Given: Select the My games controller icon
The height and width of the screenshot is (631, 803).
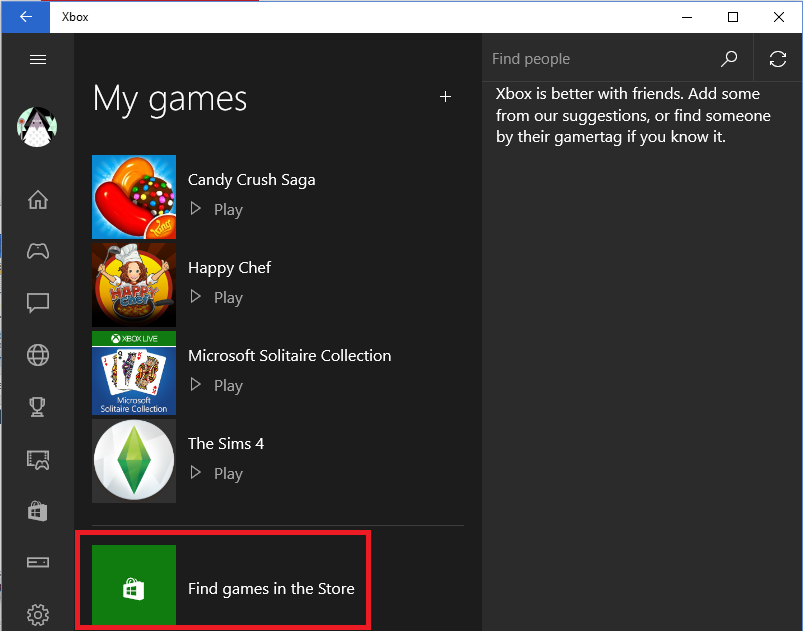Looking at the screenshot, I should (37, 251).
